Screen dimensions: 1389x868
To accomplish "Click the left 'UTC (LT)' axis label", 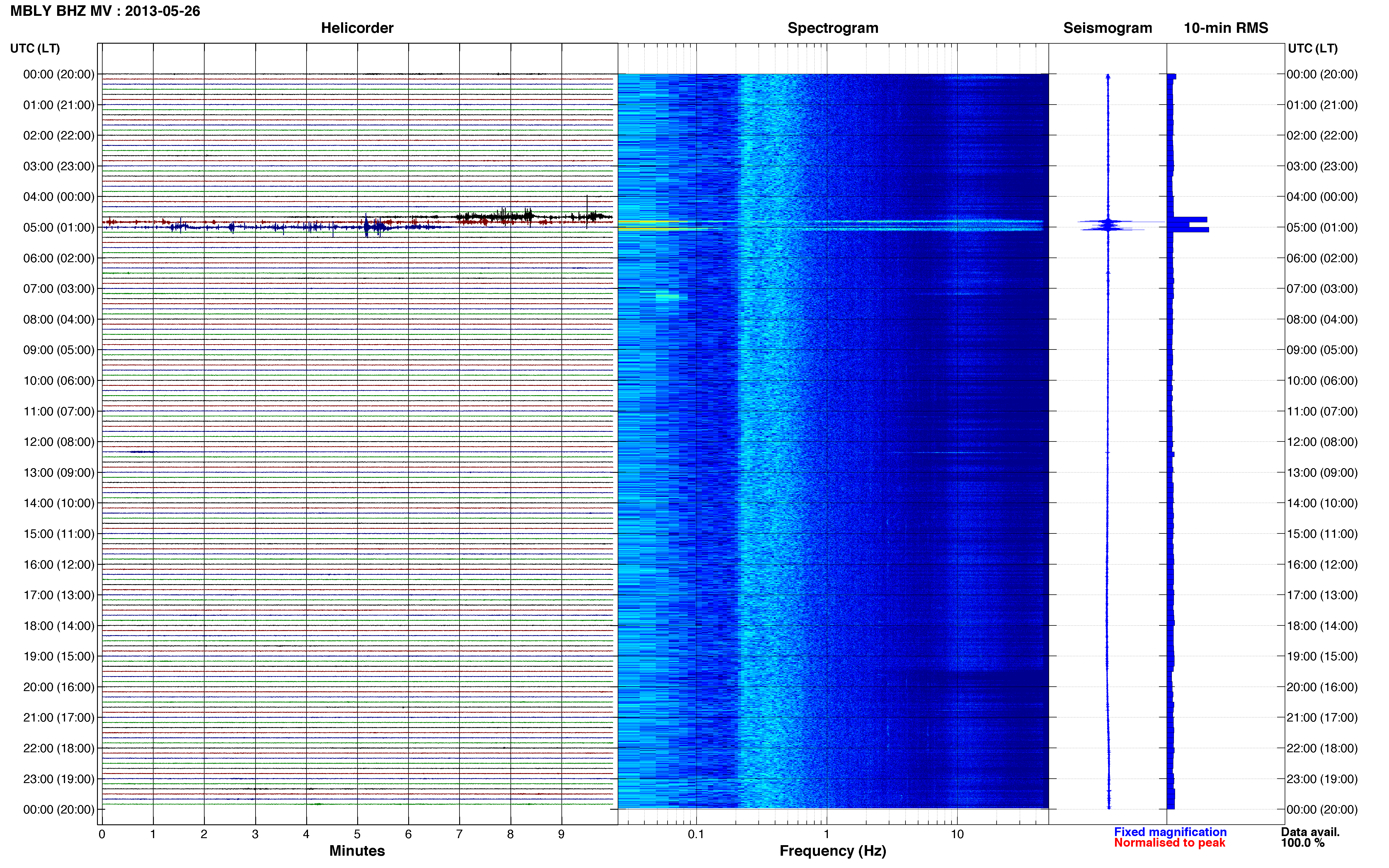I will [x=35, y=48].
